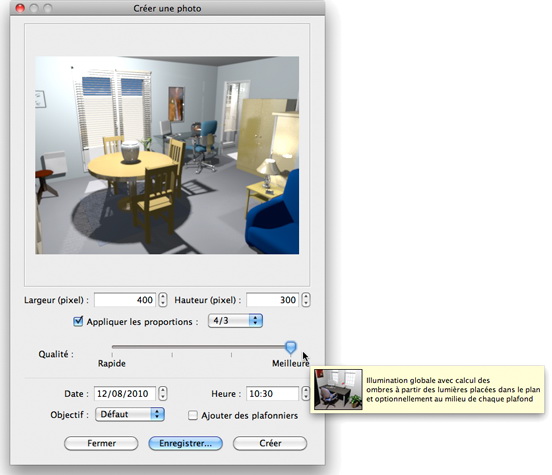Click the Heure stepper arrows
This screenshot has height=475, width=552.
click(x=306, y=393)
